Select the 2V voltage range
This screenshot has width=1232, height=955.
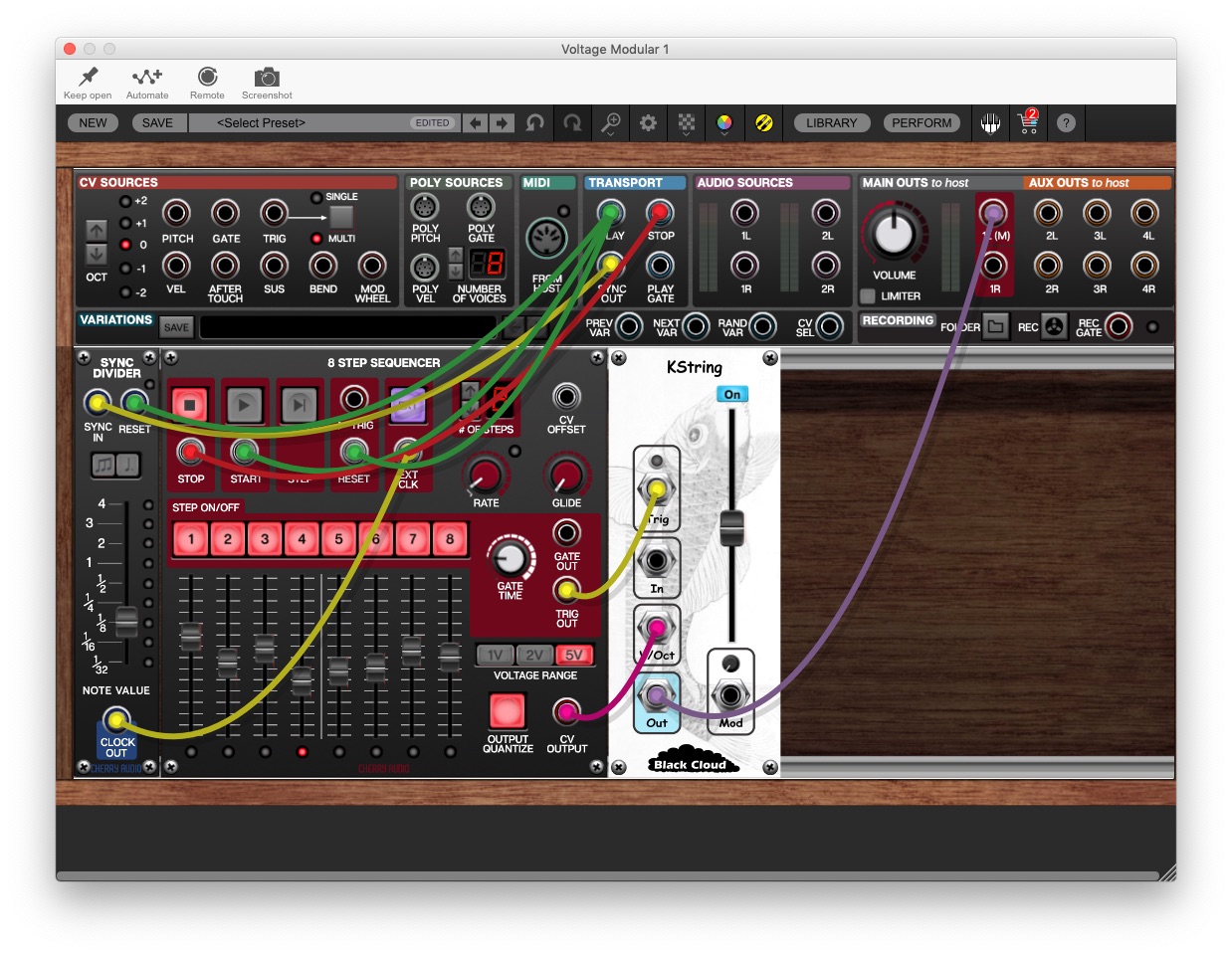[534, 656]
